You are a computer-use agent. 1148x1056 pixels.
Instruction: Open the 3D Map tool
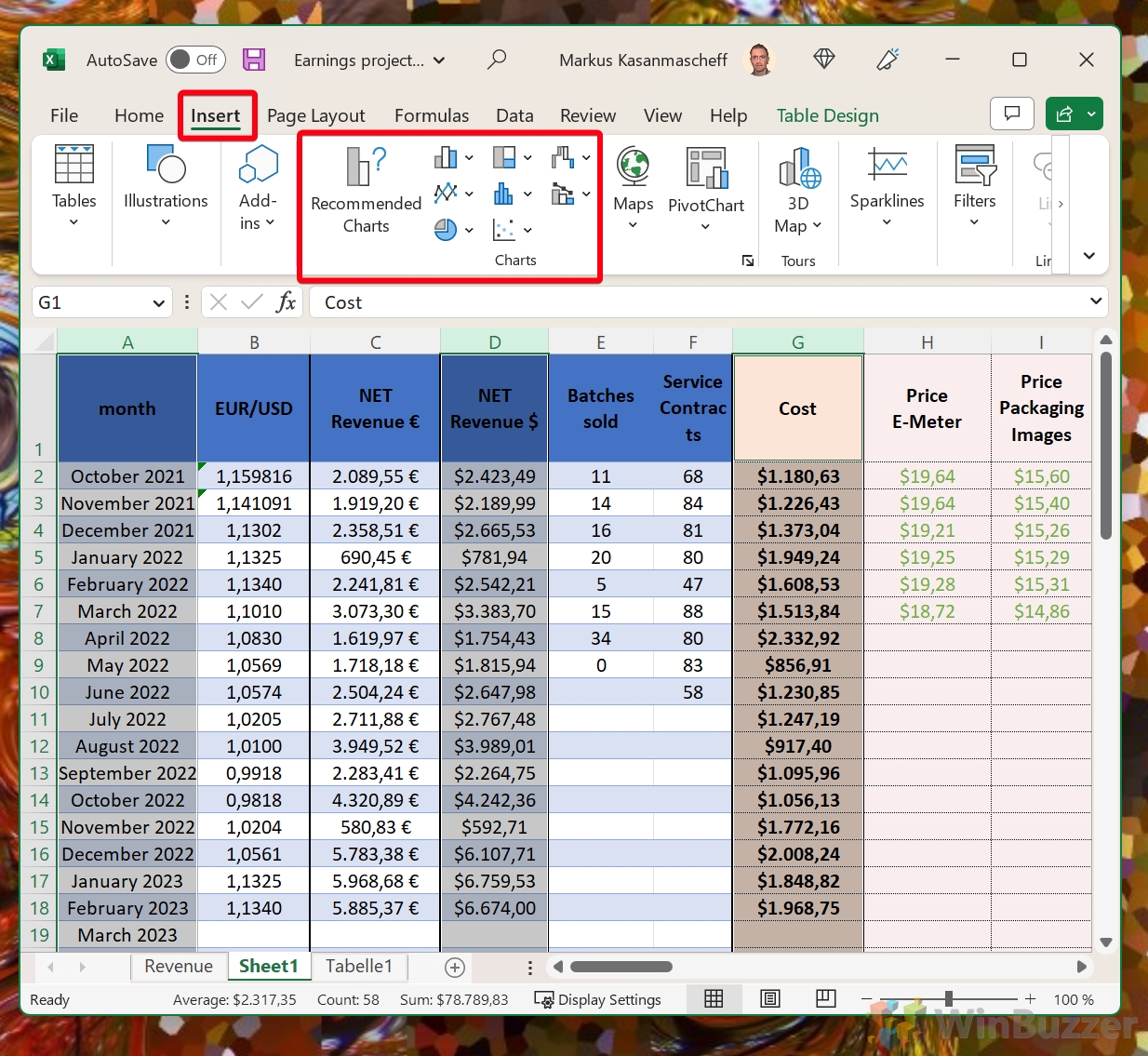tap(798, 168)
